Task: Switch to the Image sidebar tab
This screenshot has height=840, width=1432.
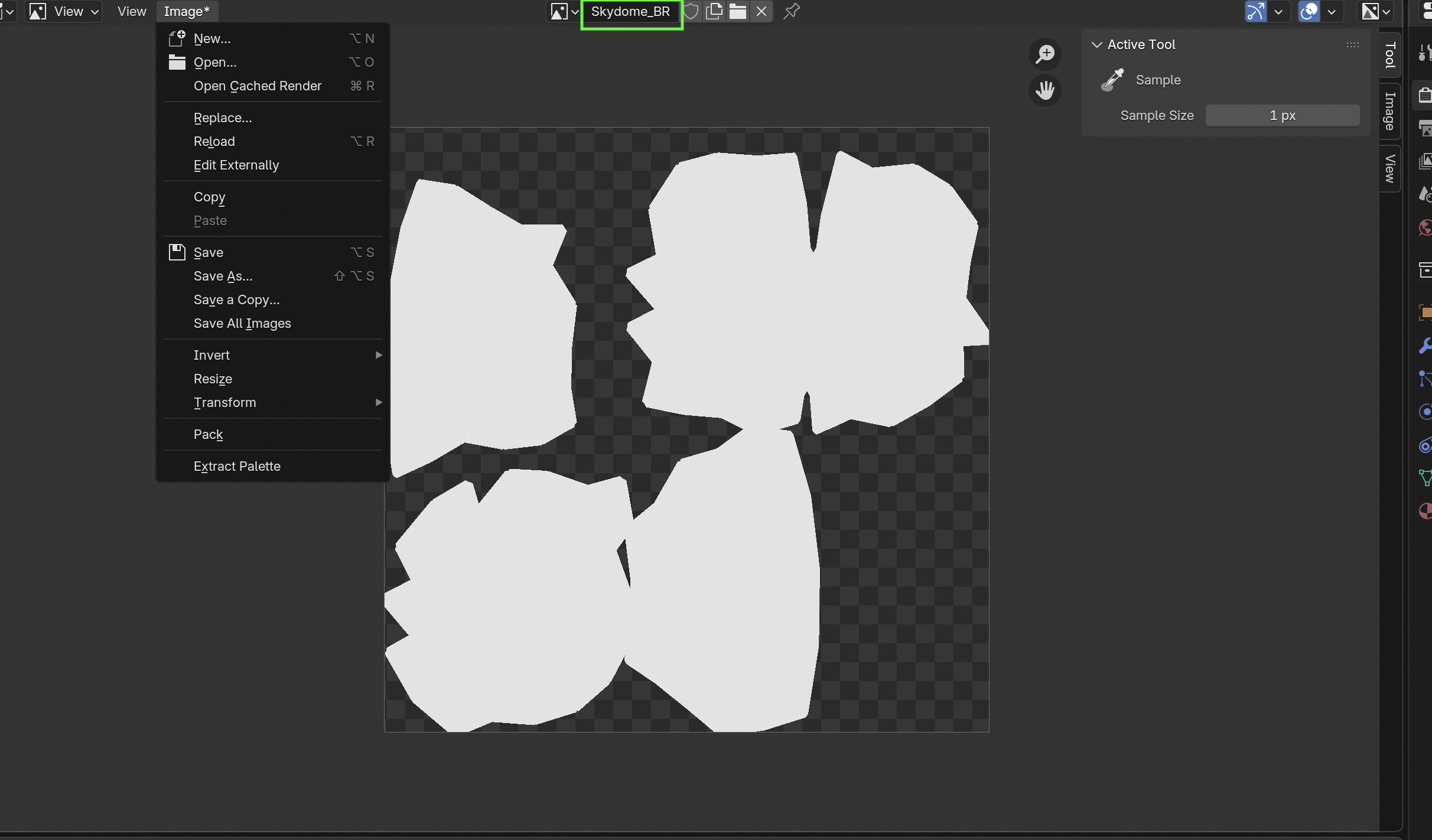Action: (1390, 111)
